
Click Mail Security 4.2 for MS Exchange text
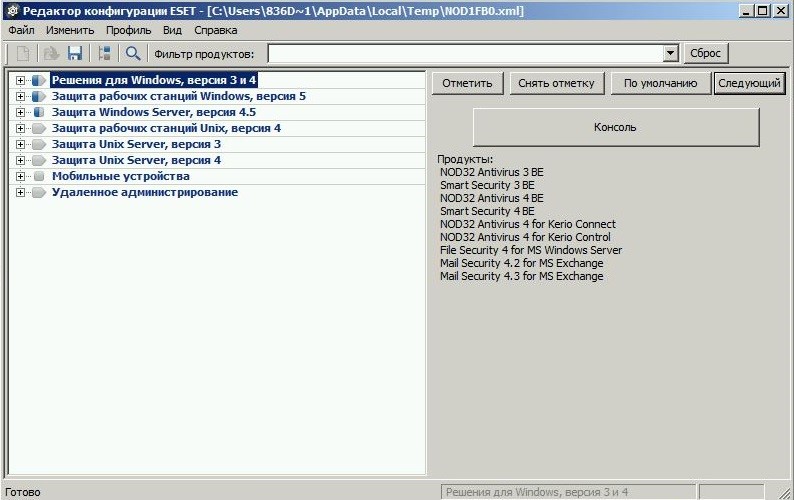coord(522,263)
